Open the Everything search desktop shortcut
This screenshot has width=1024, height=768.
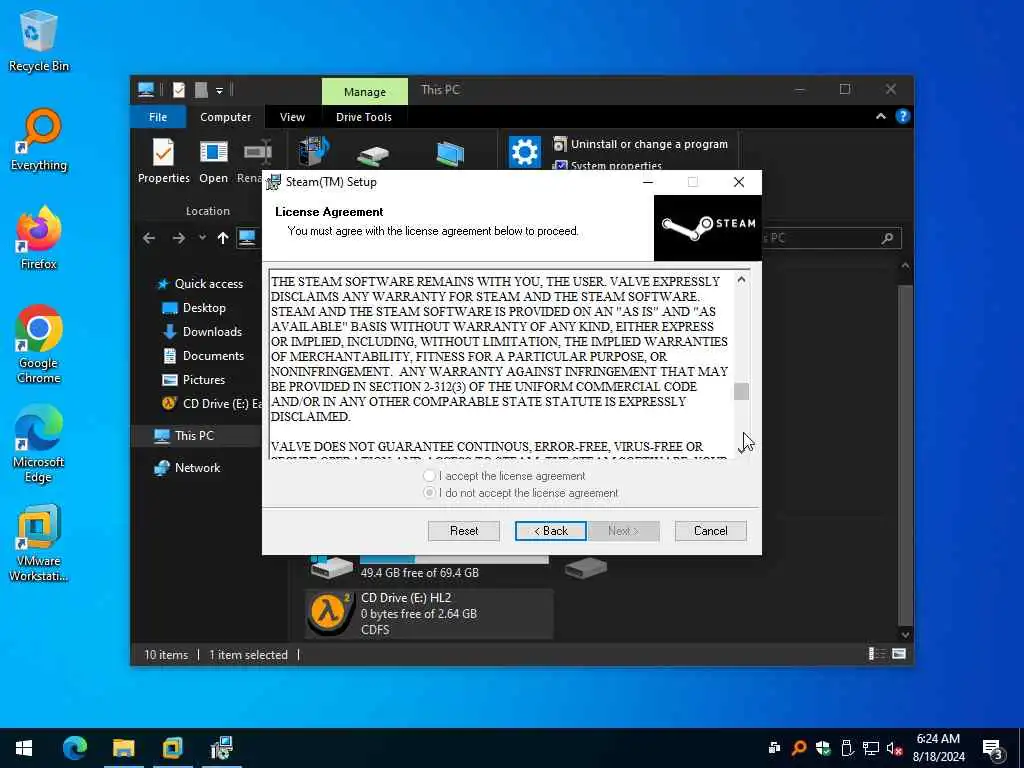38,140
